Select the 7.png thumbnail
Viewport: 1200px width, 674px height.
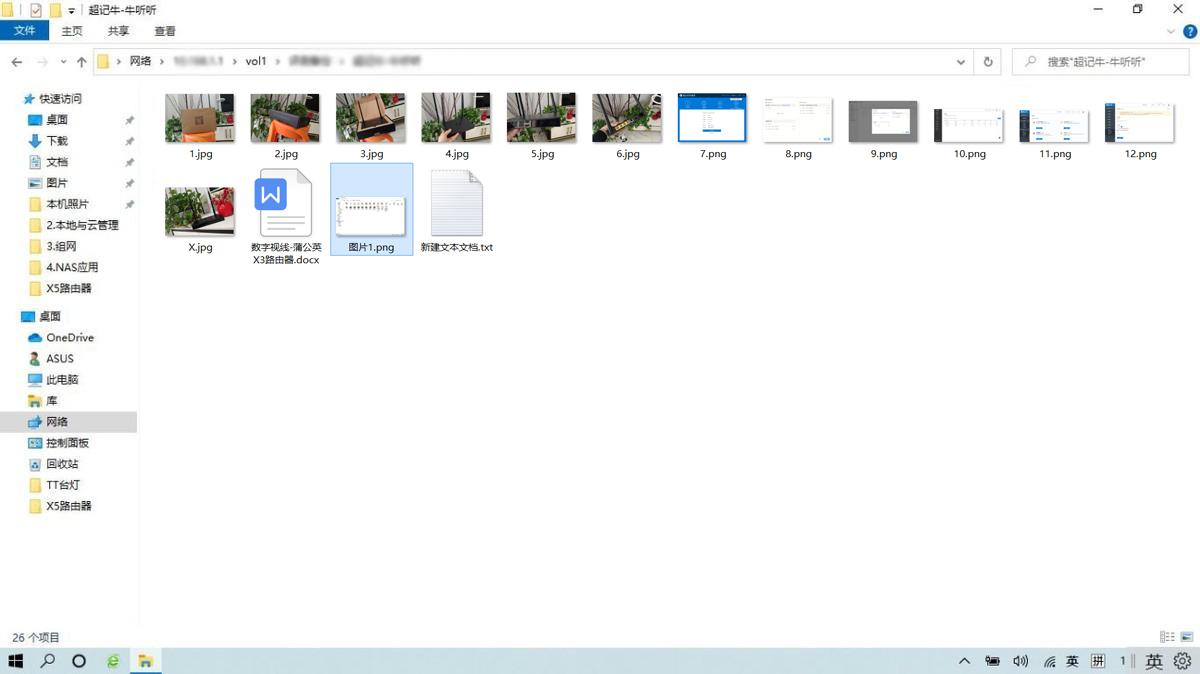click(712, 126)
